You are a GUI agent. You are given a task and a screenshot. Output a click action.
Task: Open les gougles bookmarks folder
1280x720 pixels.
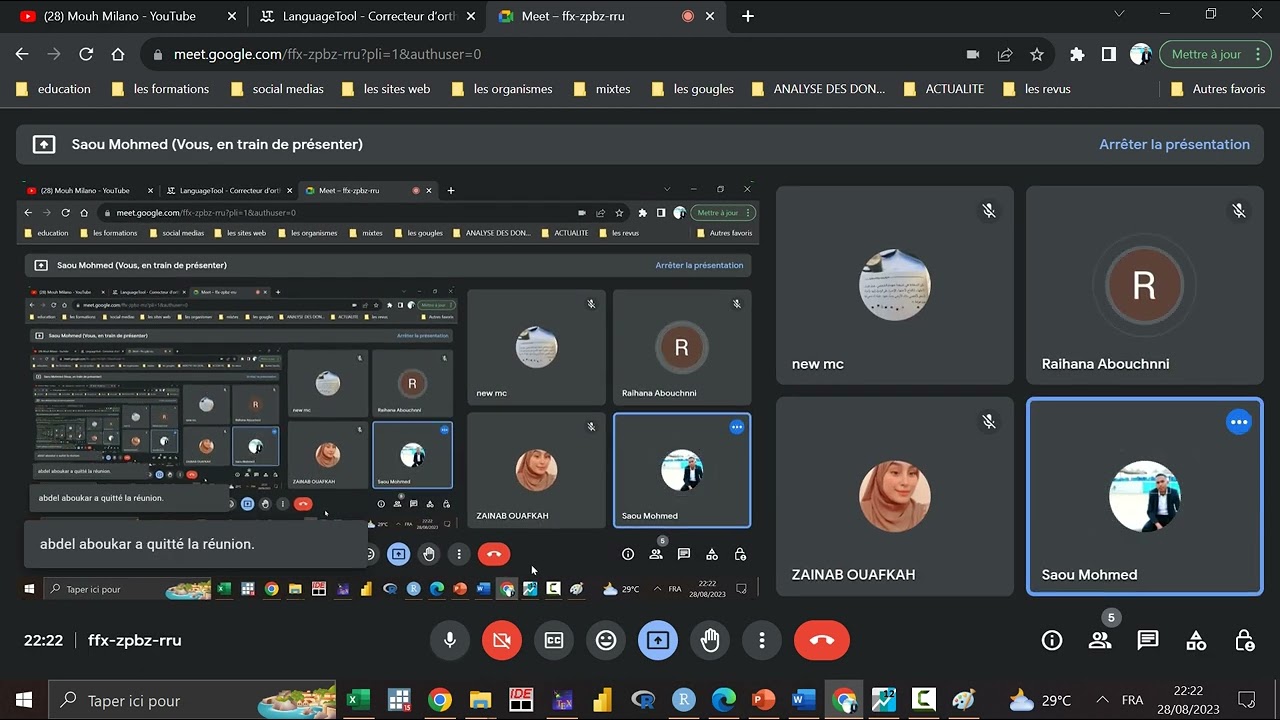click(x=692, y=89)
